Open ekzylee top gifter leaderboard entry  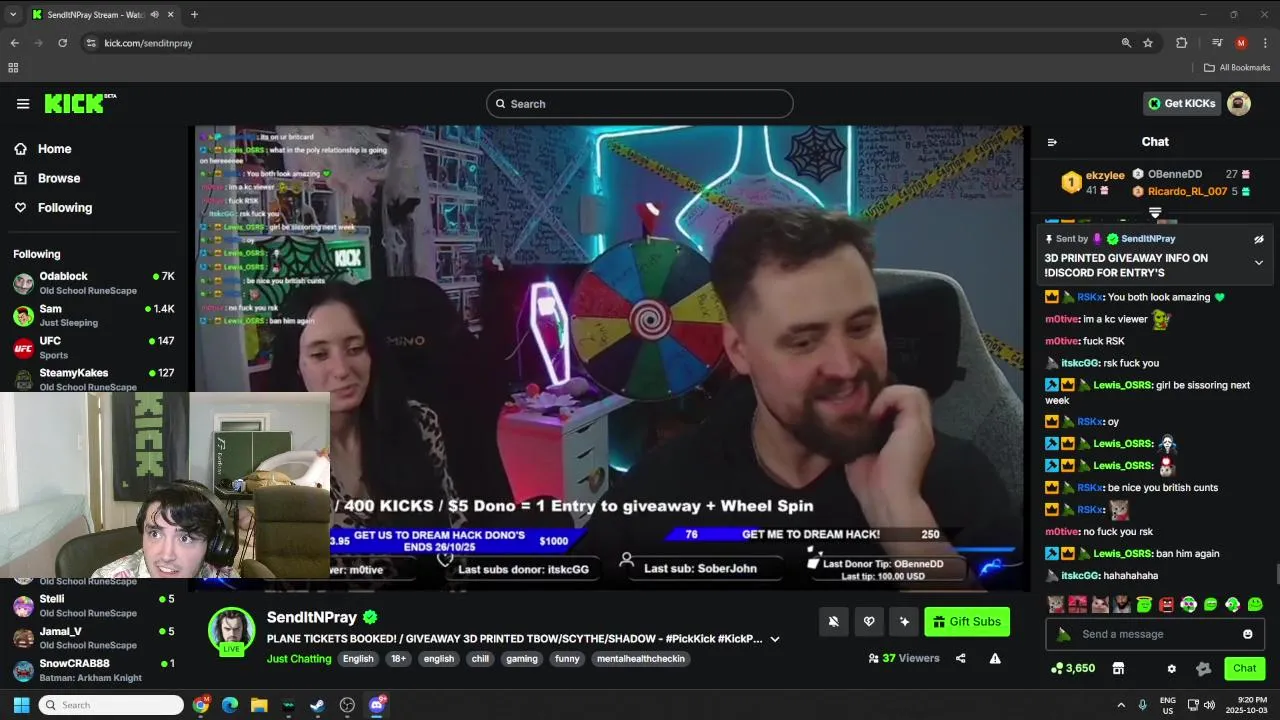(x=1092, y=181)
